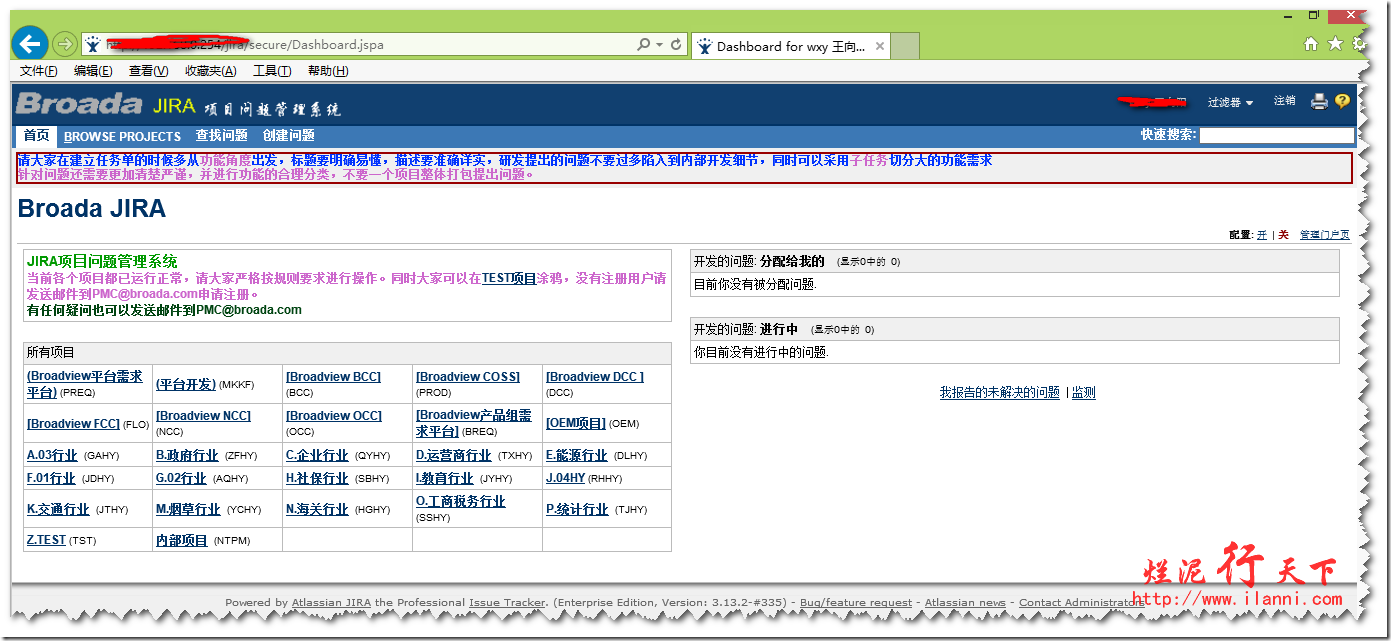Viewport: 1391px width, 641px height.
Task: Click the browser forward arrow button
Action: pyautogui.click(x=64, y=44)
